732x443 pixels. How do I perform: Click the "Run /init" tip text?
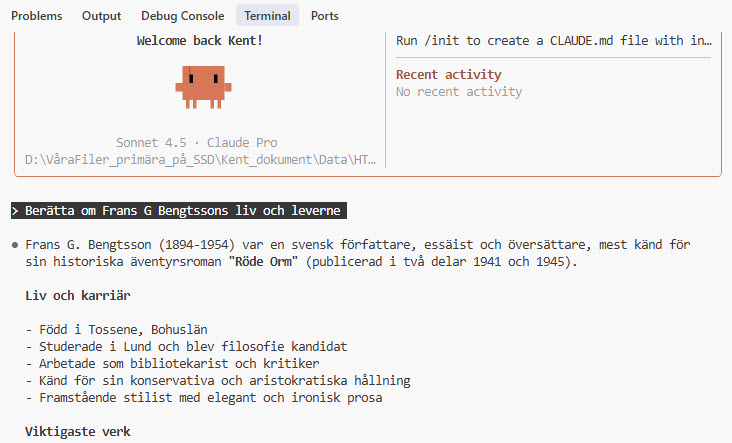coord(553,41)
